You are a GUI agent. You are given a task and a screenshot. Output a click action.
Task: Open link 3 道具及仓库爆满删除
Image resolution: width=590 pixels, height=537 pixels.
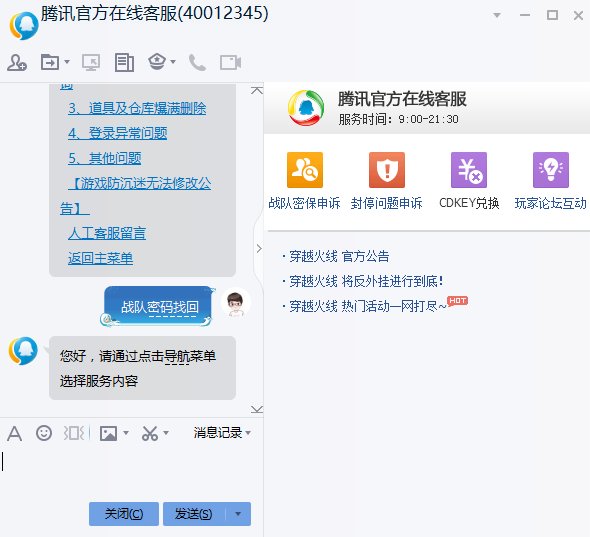pos(137,108)
